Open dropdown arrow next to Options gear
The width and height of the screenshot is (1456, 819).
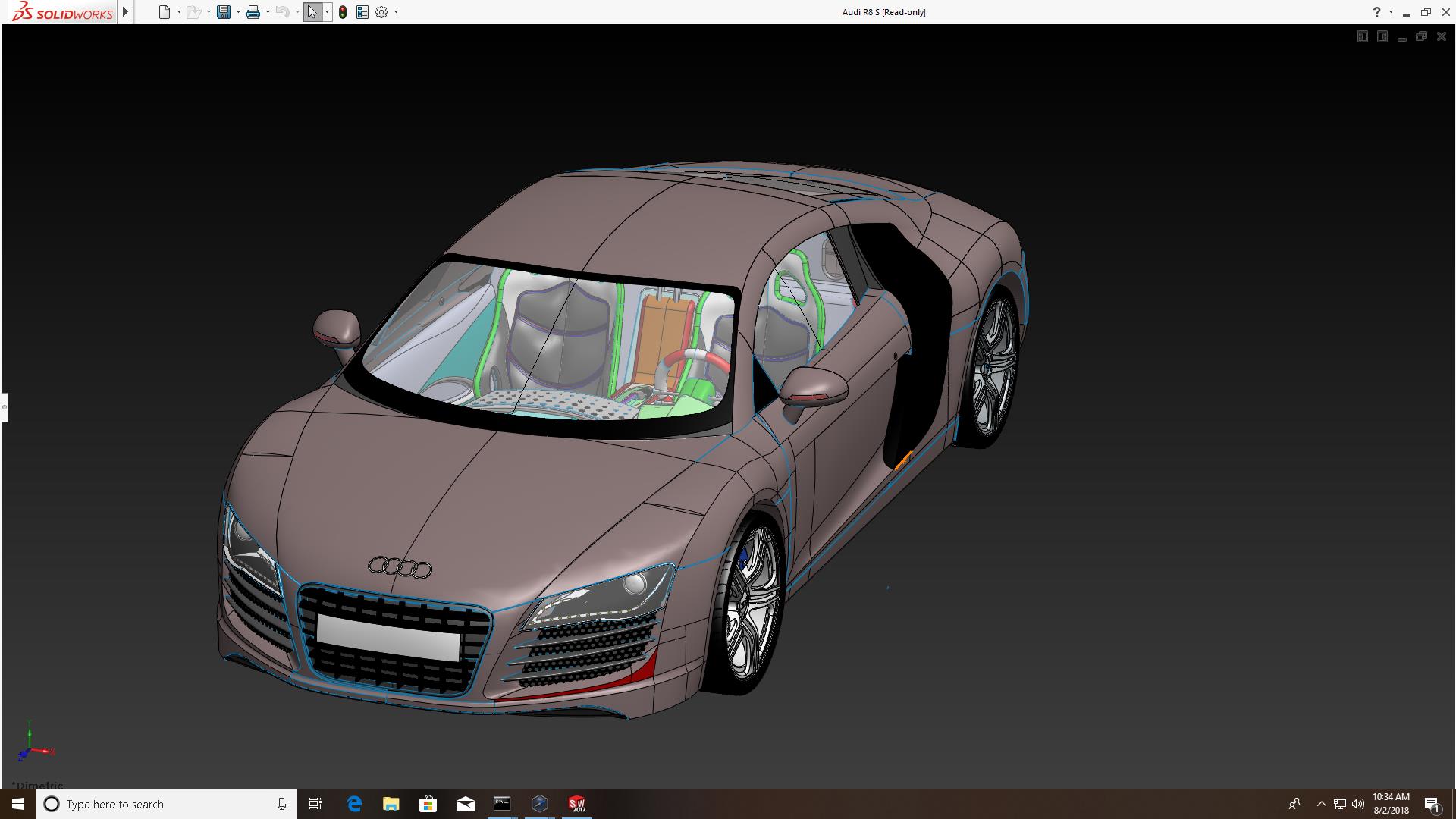pyautogui.click(x=396, y=12)
